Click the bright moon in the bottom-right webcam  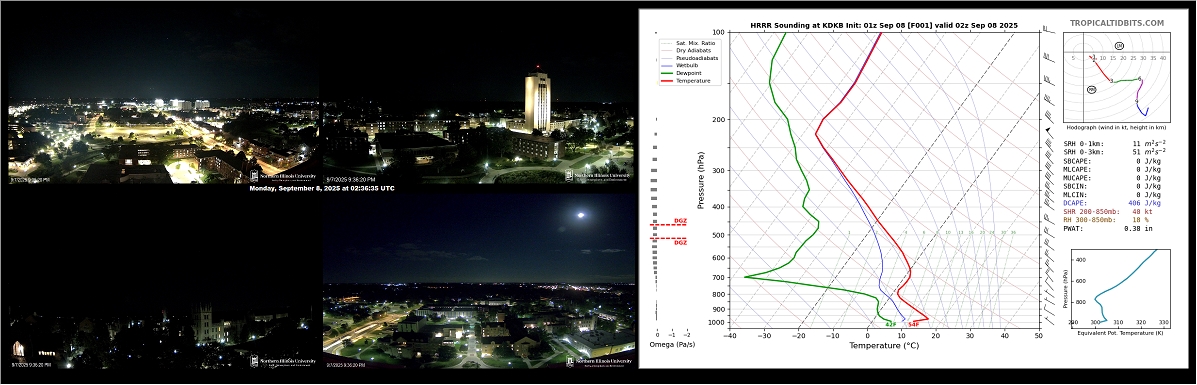pyautogui.click(x=582, y=215)
